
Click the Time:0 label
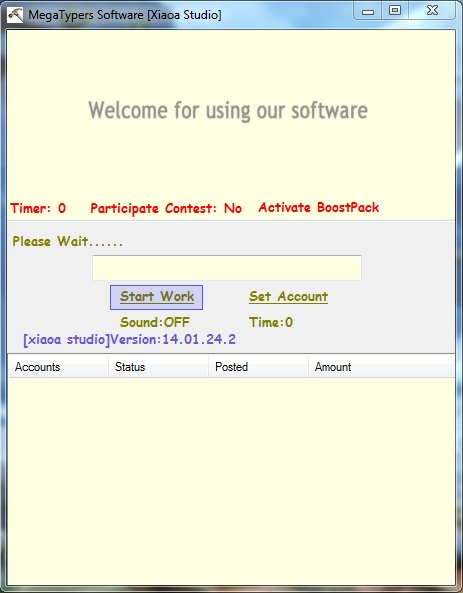click(271, 322)
